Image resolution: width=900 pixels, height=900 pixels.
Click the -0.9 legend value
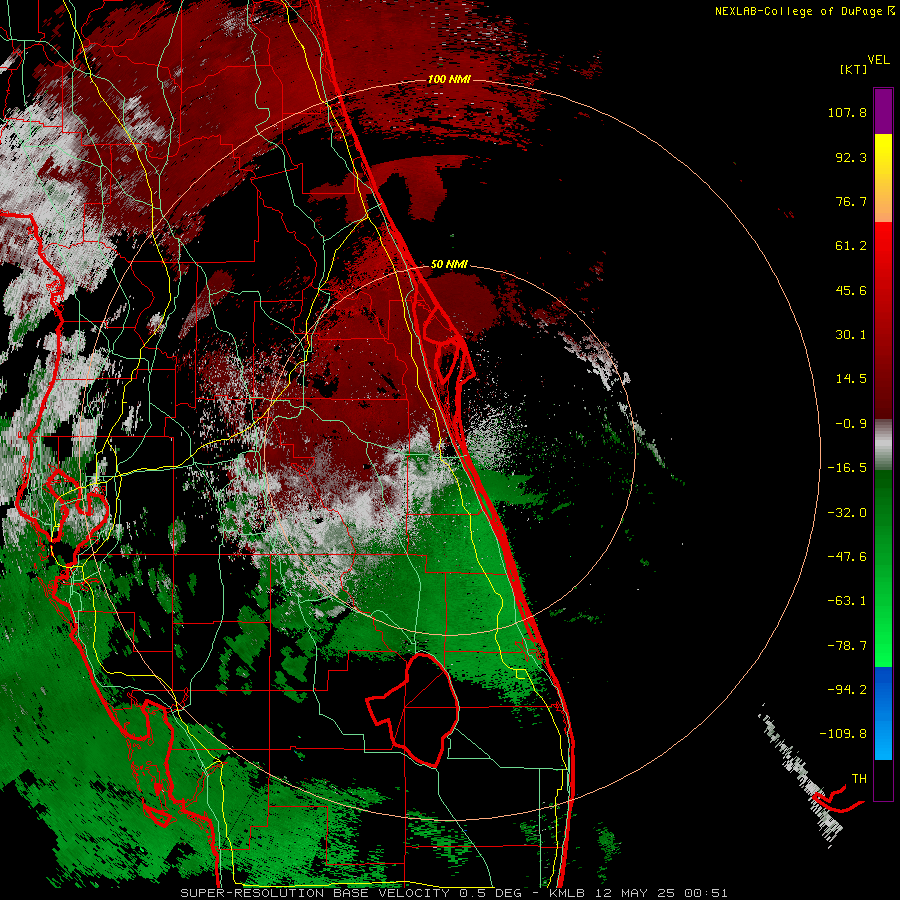tap(851, 424)
